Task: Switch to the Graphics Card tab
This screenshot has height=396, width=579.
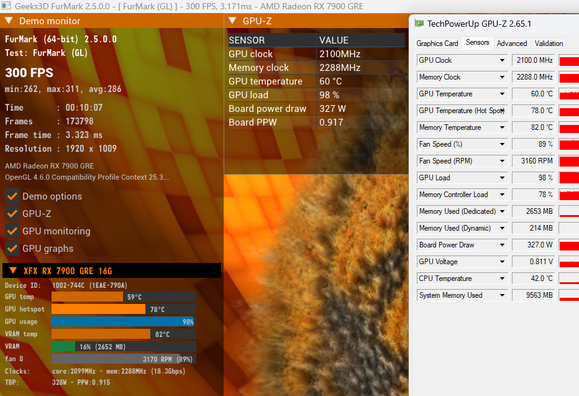Action: point(437,43)
